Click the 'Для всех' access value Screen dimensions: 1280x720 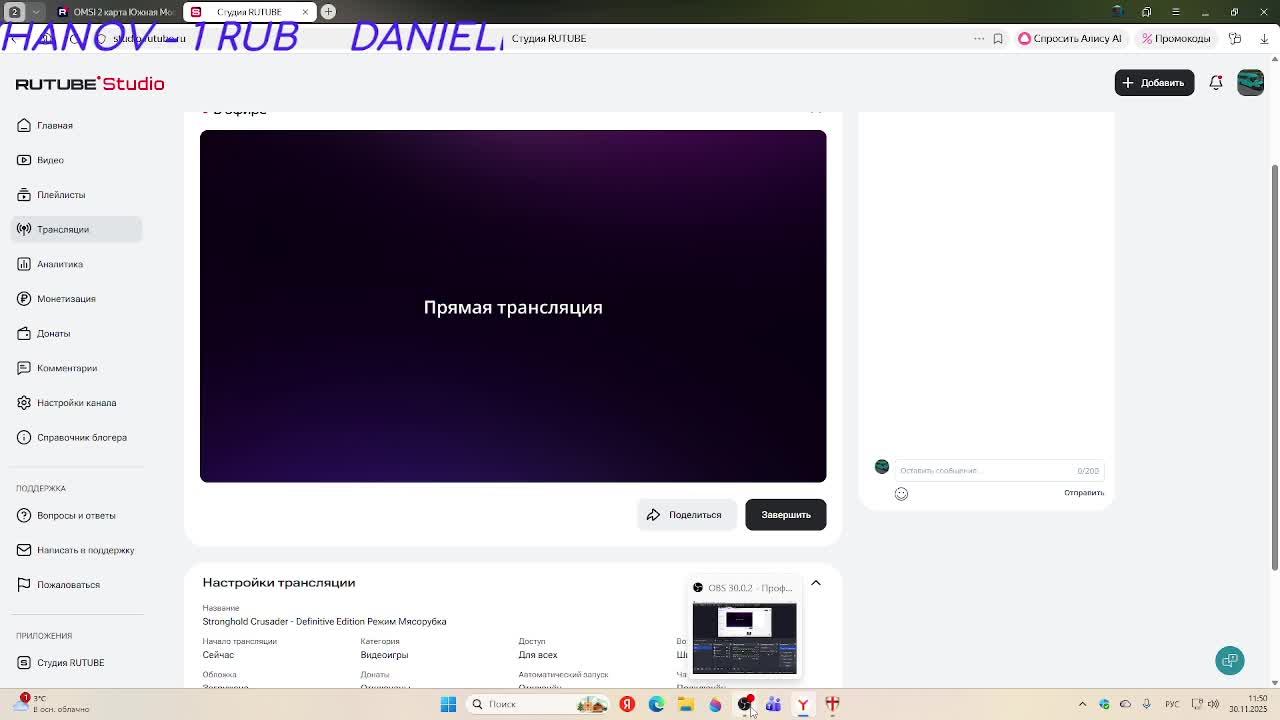[537, 655]
